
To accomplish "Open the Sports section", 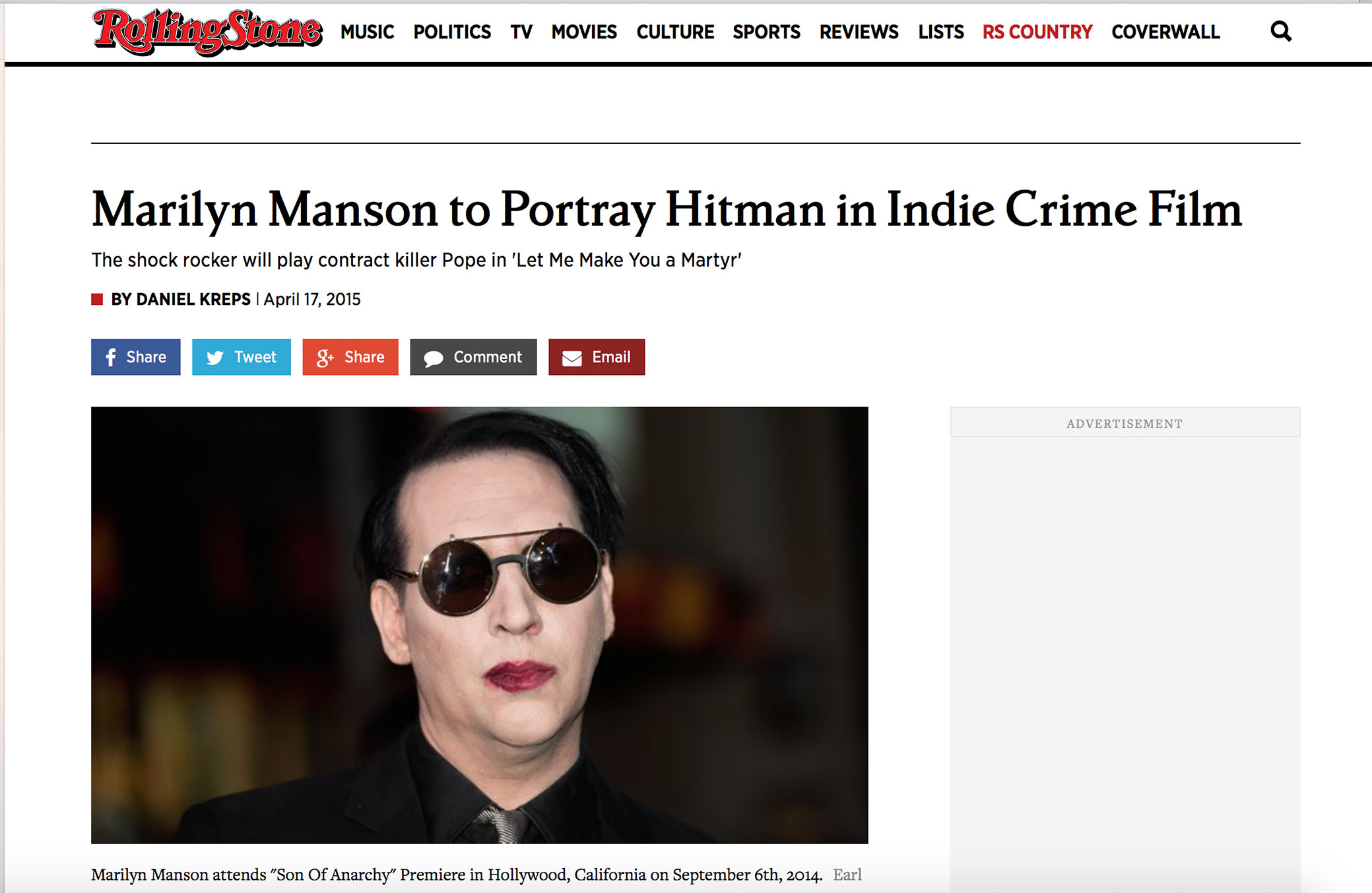I will click(x=766, y=32).
